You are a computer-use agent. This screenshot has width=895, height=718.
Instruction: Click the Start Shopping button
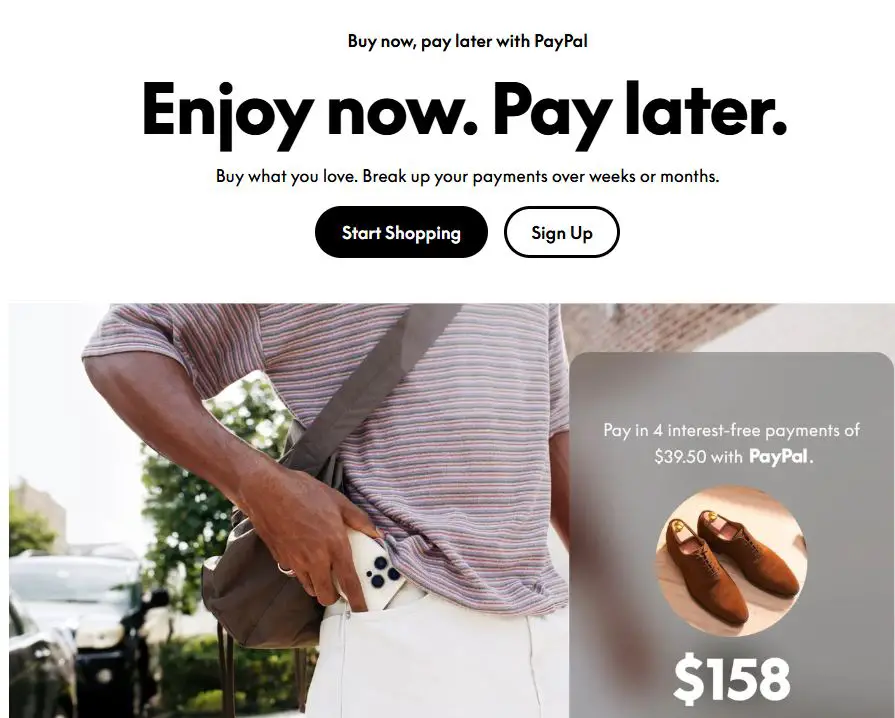tap(401, 232)
